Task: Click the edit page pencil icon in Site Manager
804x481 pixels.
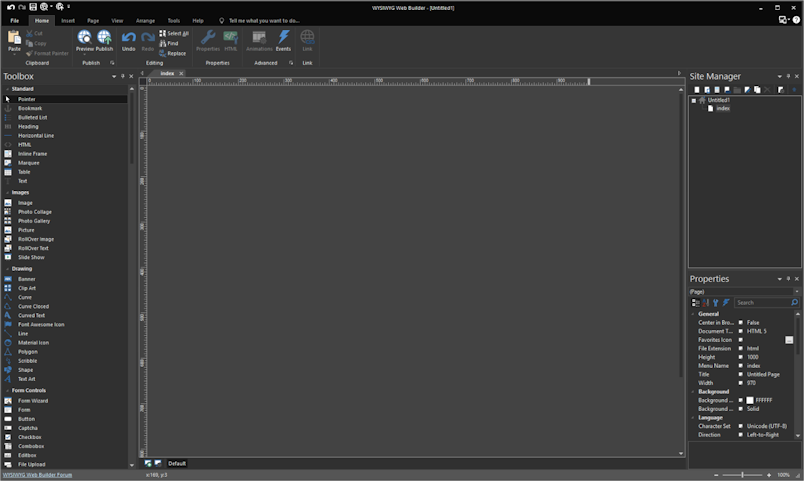Action: [747, 90]
